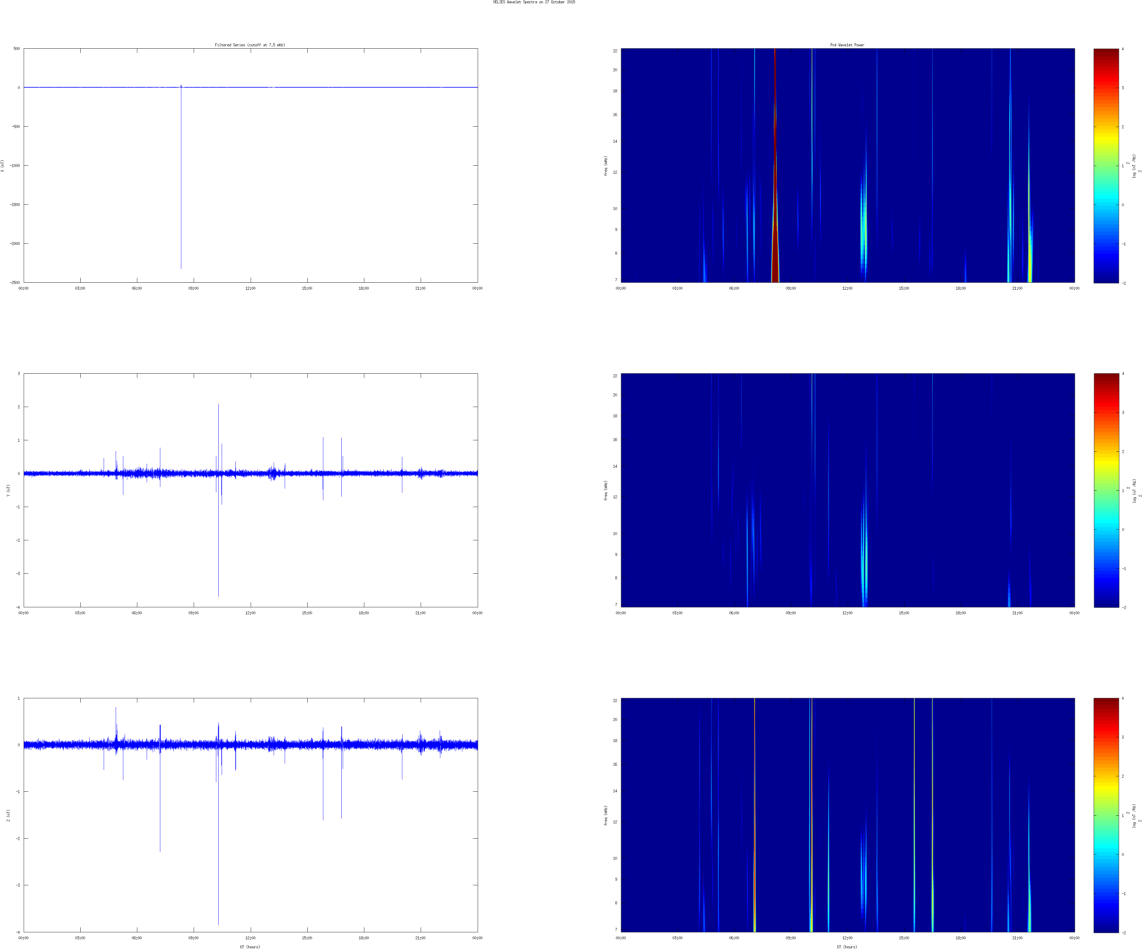Click the 'Freq (mHz)' axis label of the Z spectrogram
Viewport: 1142px width, 949px height.
tap(605, 815)
